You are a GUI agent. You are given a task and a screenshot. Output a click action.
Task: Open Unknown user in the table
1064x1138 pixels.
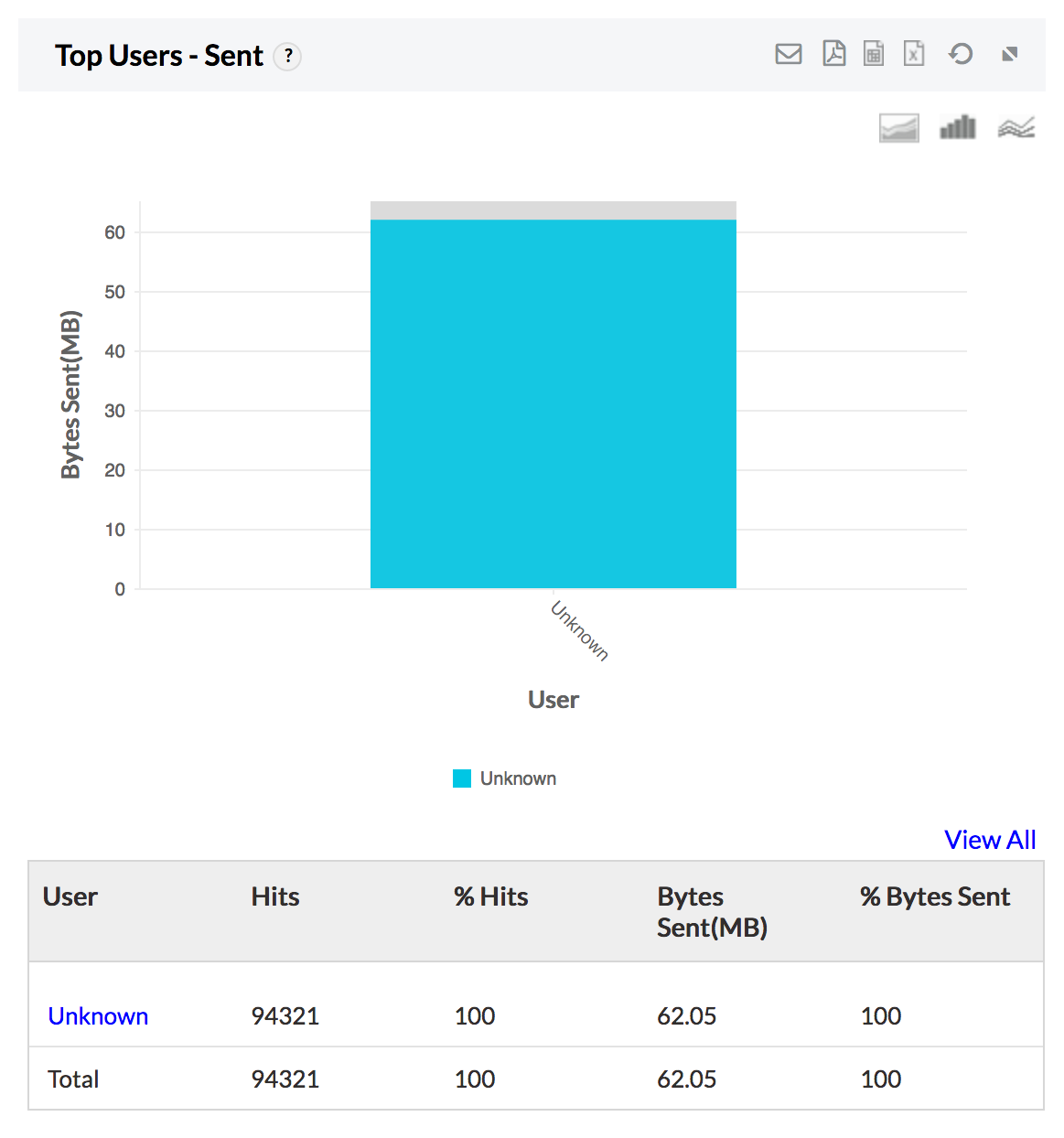click(98, 1016)
